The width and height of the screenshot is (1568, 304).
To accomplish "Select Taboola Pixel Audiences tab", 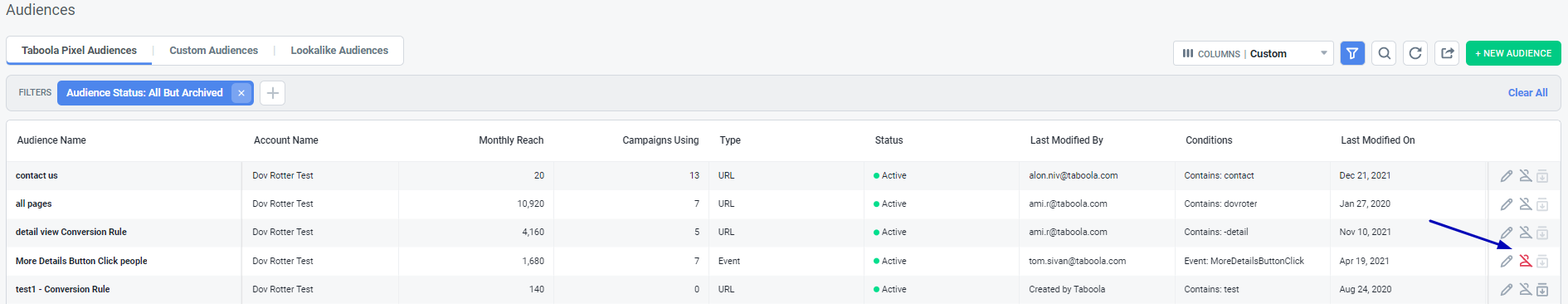I will [x=79, y=51].
